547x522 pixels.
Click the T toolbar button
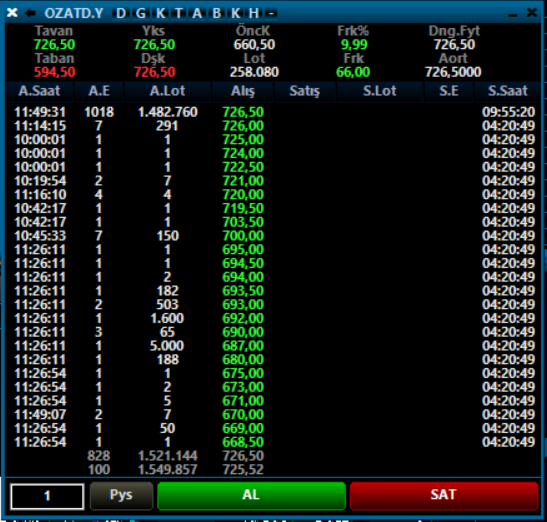pyautogui.click(x=179, y=13)
